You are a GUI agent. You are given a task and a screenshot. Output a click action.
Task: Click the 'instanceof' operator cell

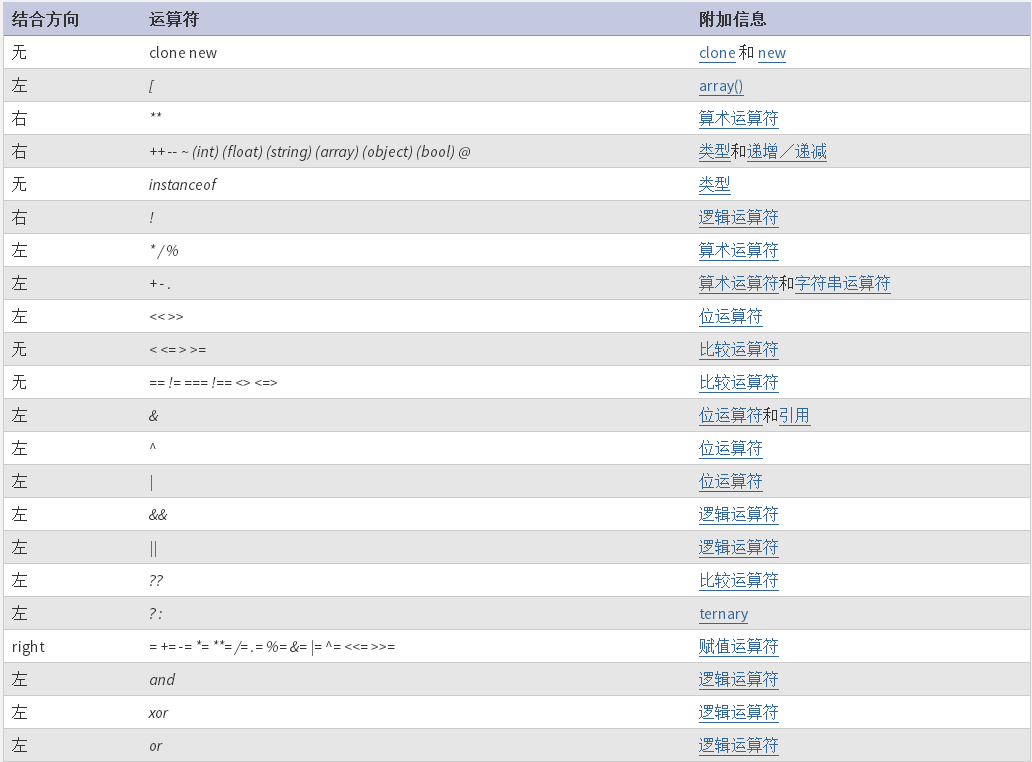tap(182, 184)
